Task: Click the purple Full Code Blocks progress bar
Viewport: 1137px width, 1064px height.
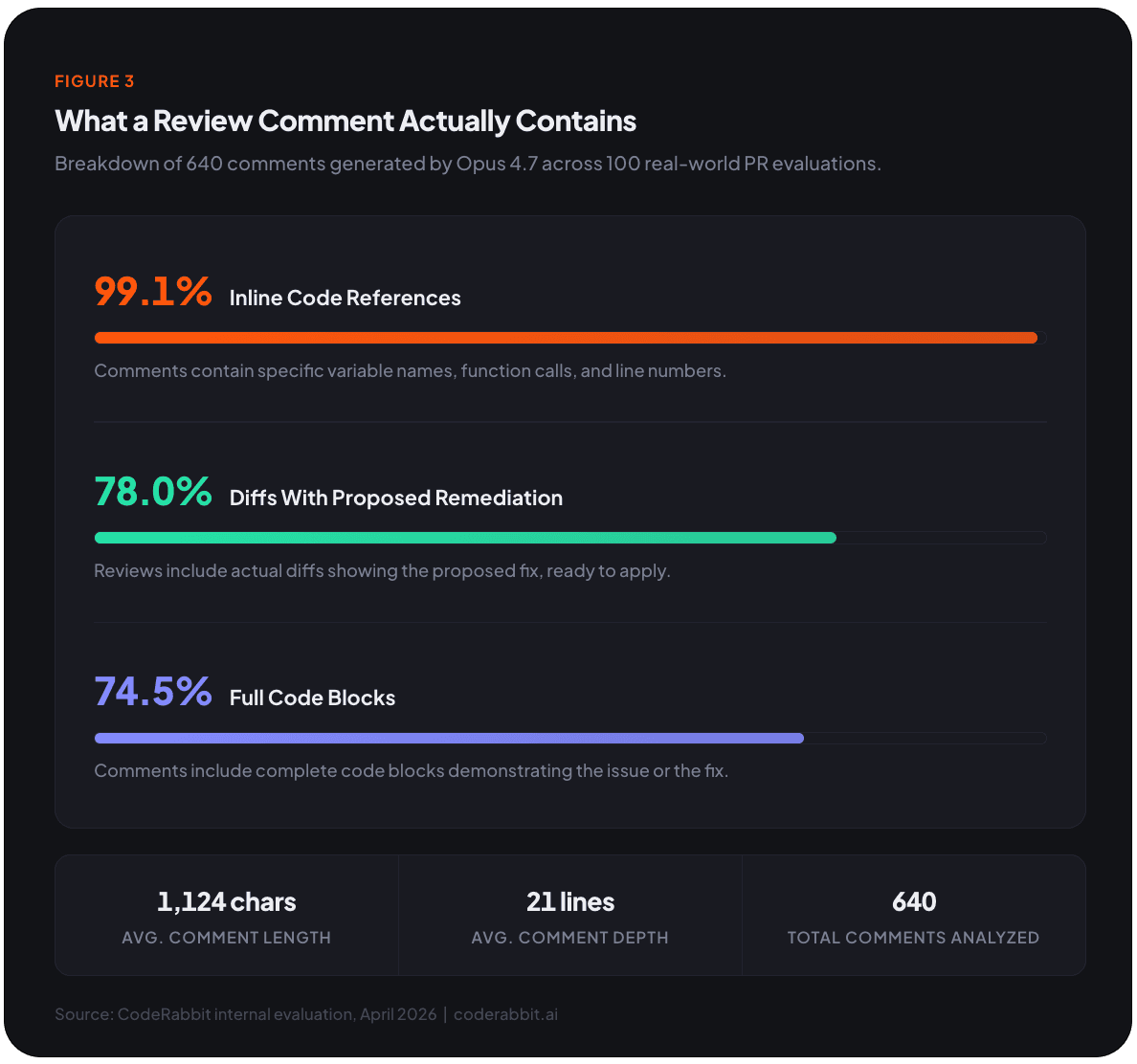Action: [449, 738]
